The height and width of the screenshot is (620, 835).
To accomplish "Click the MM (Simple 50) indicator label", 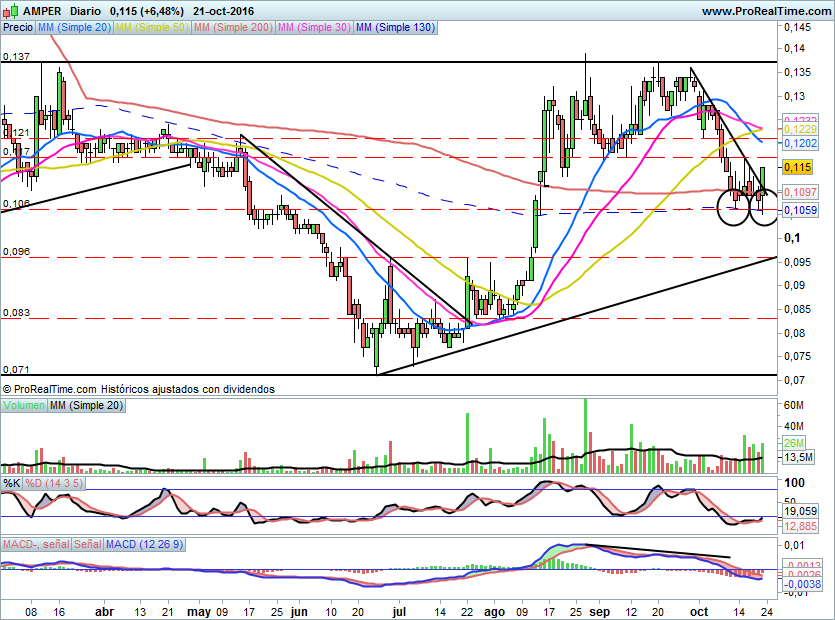I will [x=151, y=28].
